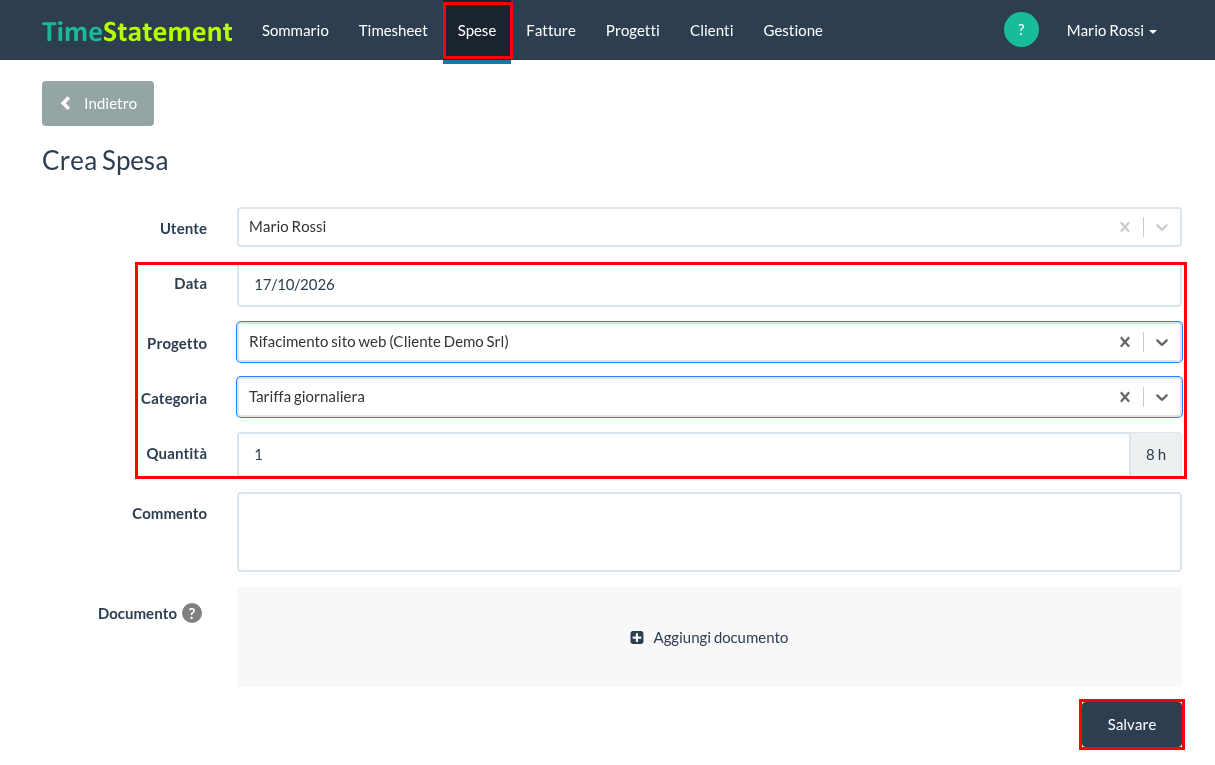This screenshot has height=765, width=1215.
Task: Click Aggiungi documento to attach a file
Action: pyautogui.click(x=709, y=637)
